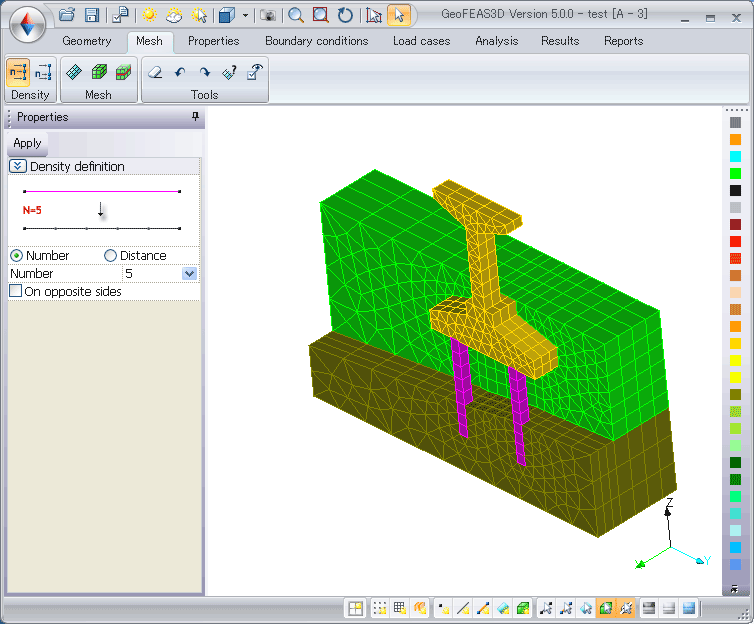The width and height of the screenshot is (754, 624).
Task: Select the highlighted pointer arrow tool
Action: [x=399, y=15]
